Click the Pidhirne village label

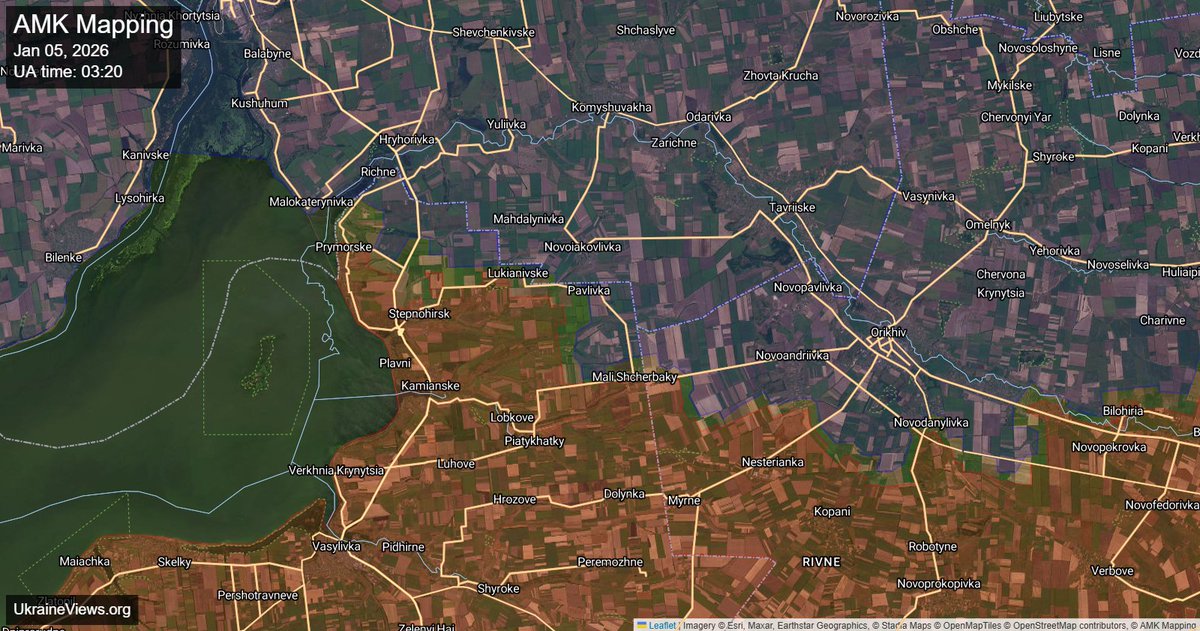click(x=403, y=547)
